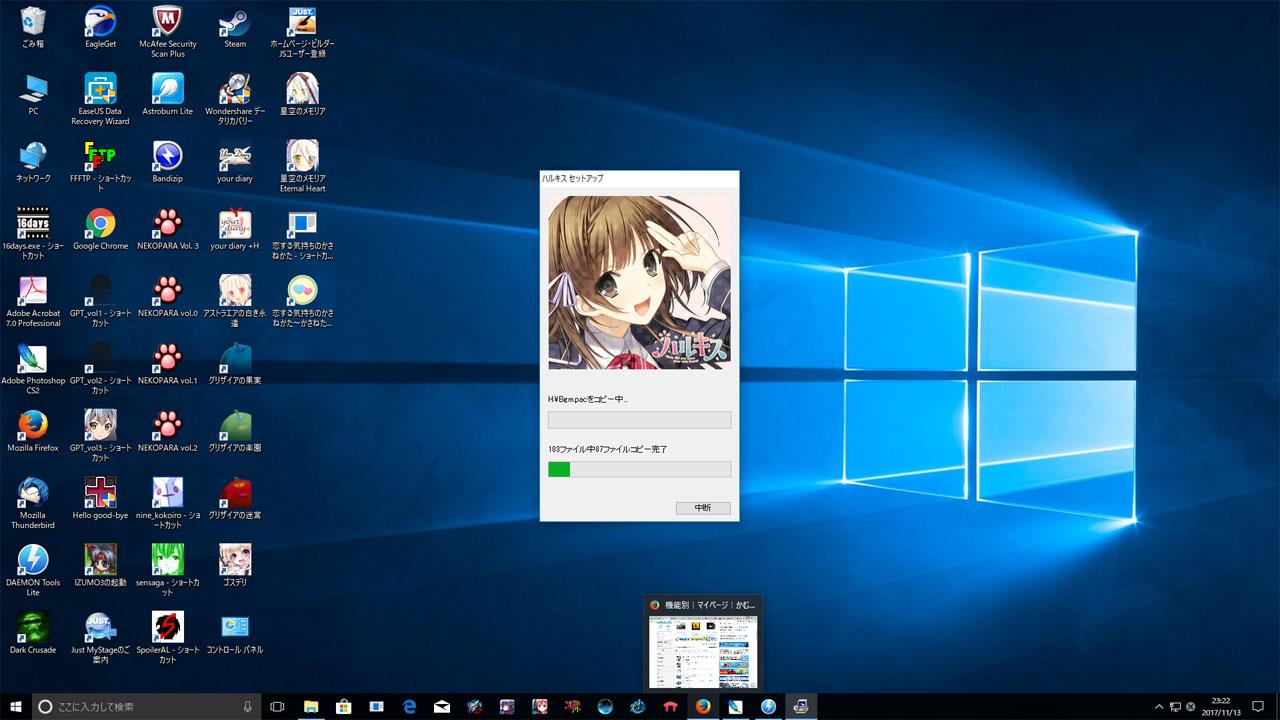Select the グリザイアの果実 icon

coord(235,363)
